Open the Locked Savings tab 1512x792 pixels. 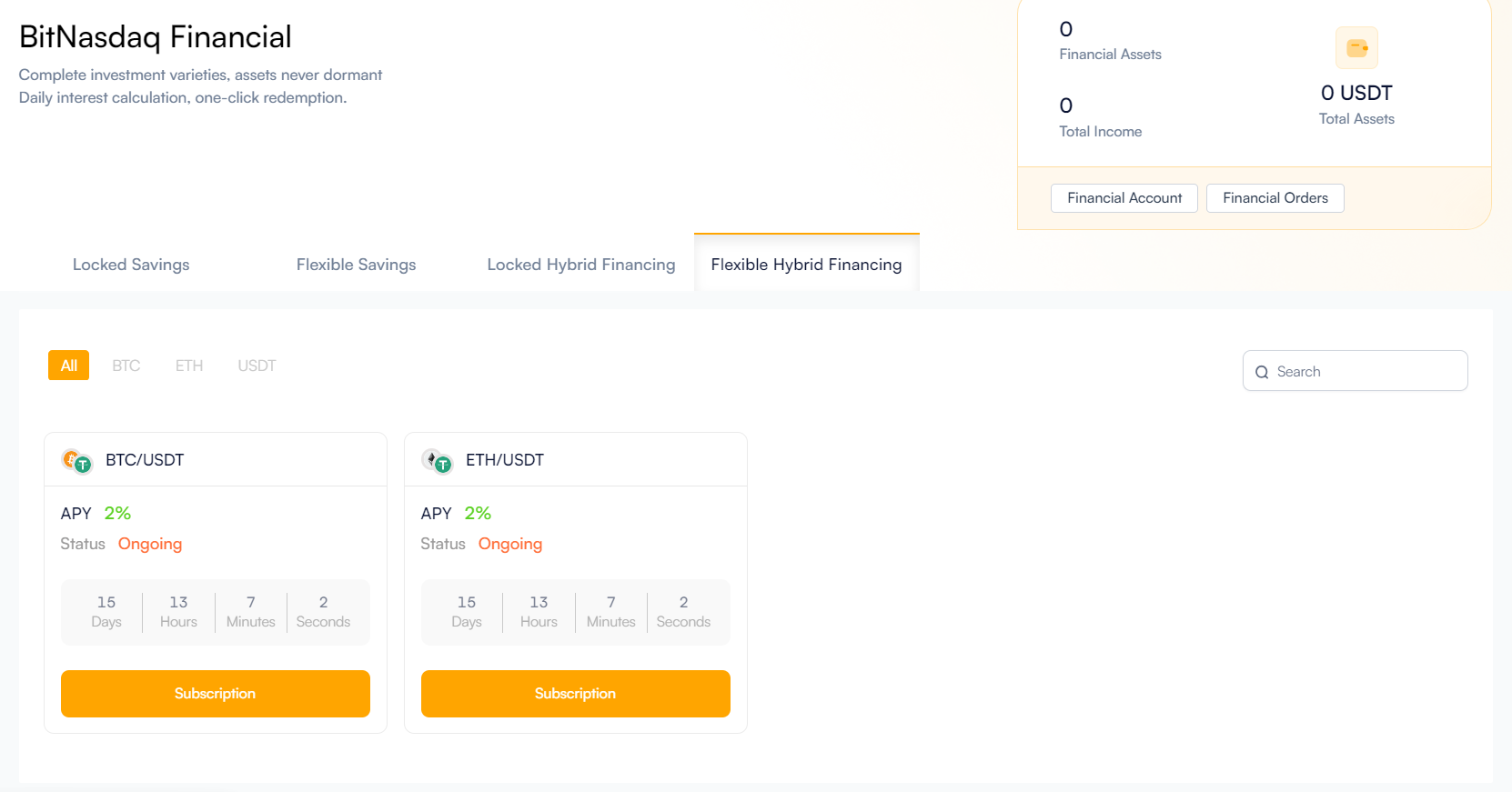[131, 265]
